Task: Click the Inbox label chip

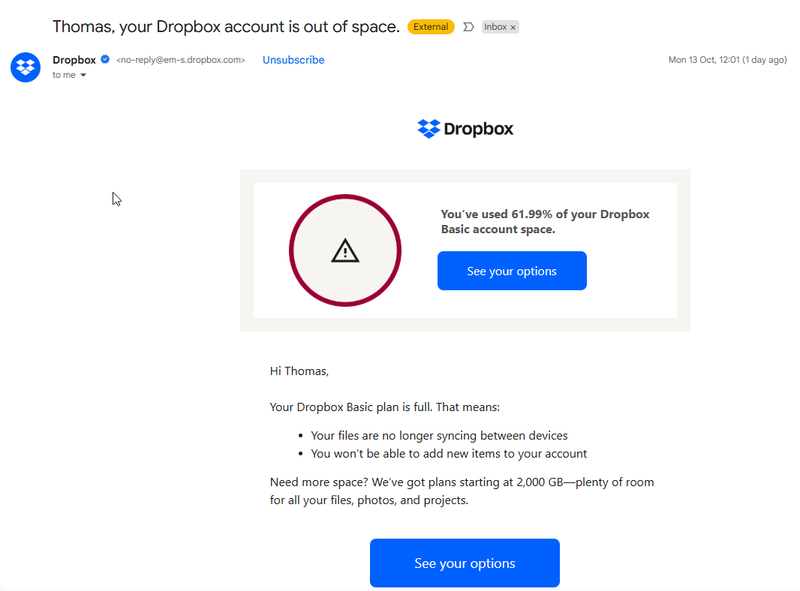Action: pyautogui.click(x=495, y=27)
